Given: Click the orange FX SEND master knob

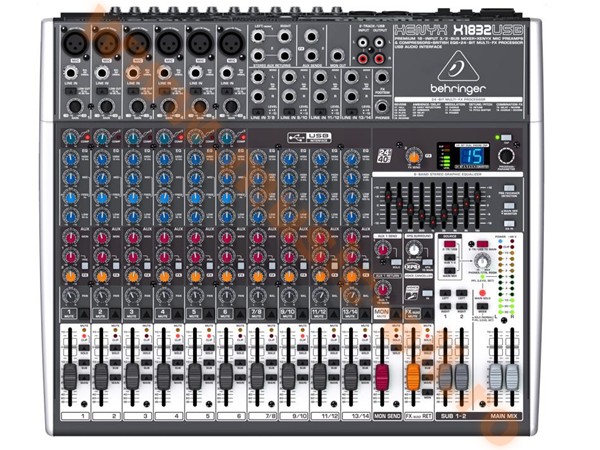Looking at the screenshot, I should 414,156.
